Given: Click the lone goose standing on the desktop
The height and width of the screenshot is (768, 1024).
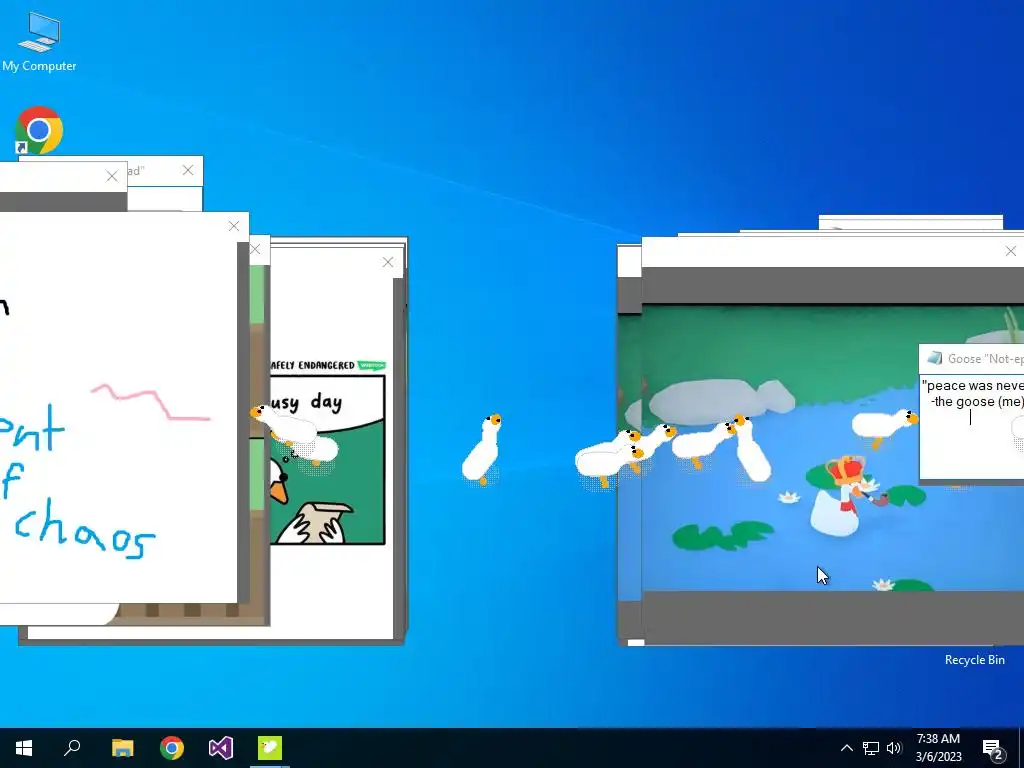Looking at the screenshot, I should pos(482,450).
